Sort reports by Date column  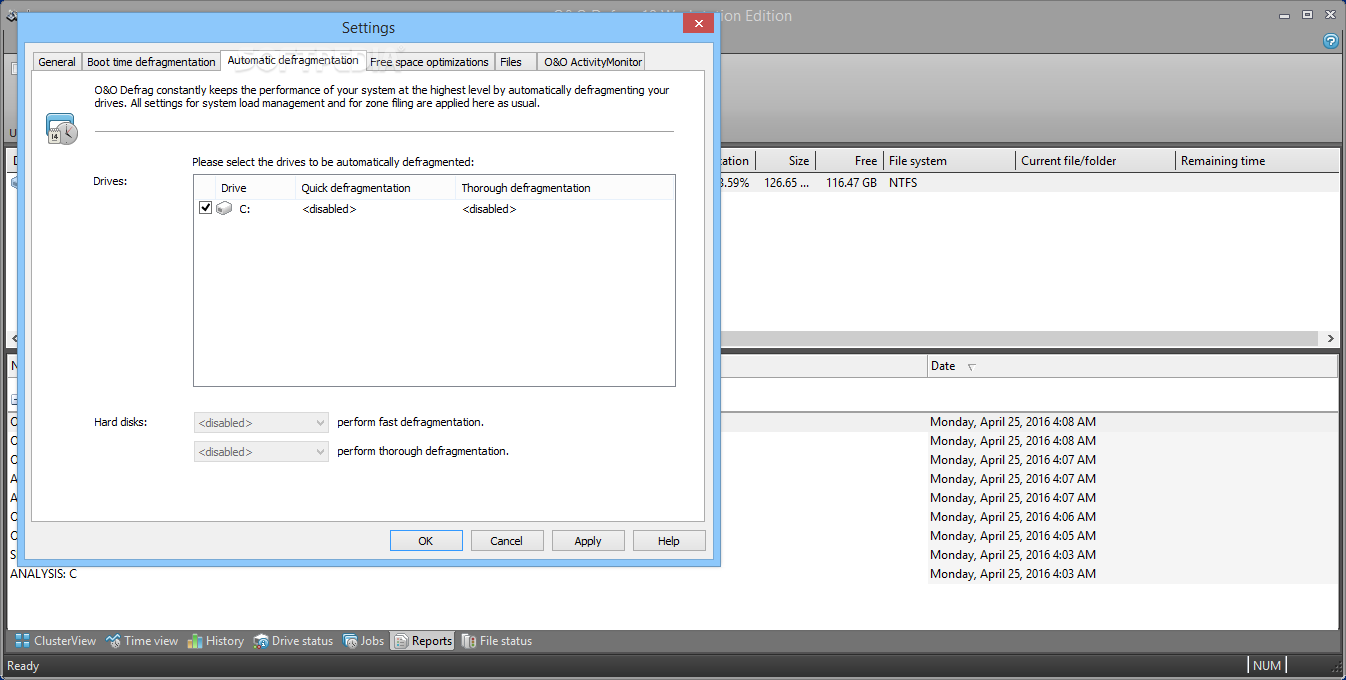1132,366
